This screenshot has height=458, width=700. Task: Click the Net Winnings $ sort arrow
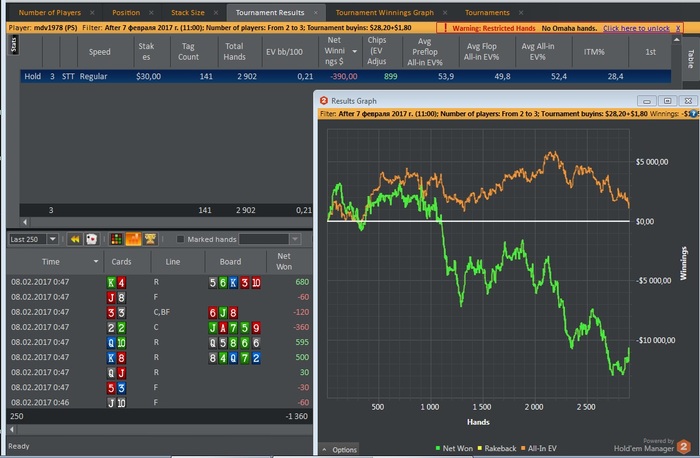click(x=354, y=51)
